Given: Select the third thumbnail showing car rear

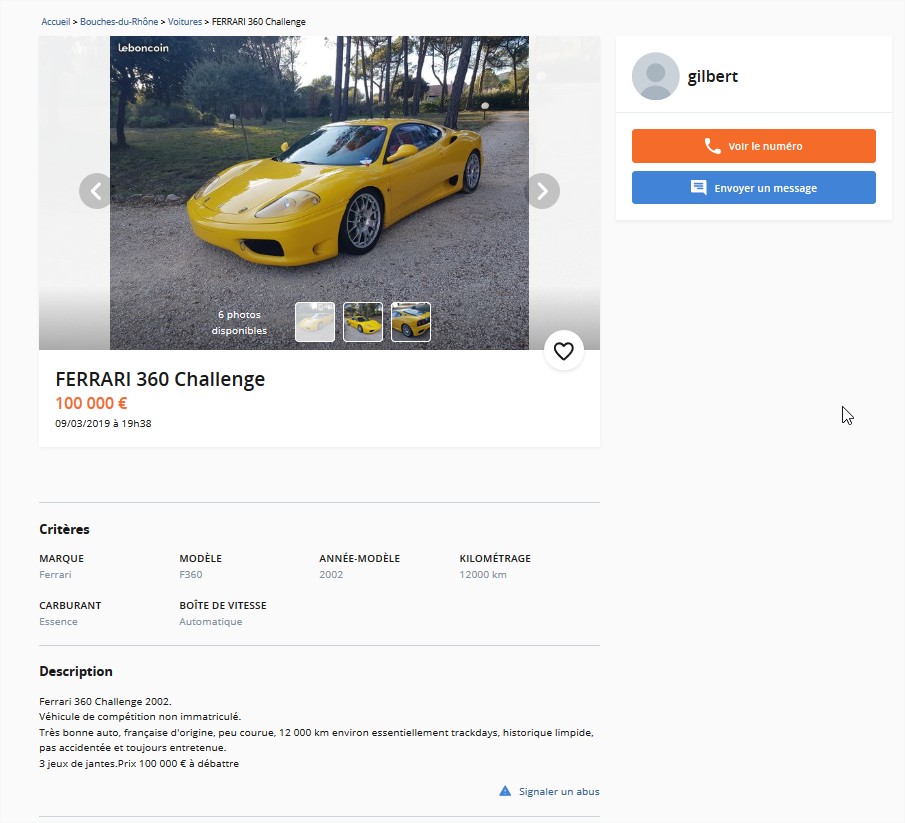Looking at the screenshot, I should 410,322.
